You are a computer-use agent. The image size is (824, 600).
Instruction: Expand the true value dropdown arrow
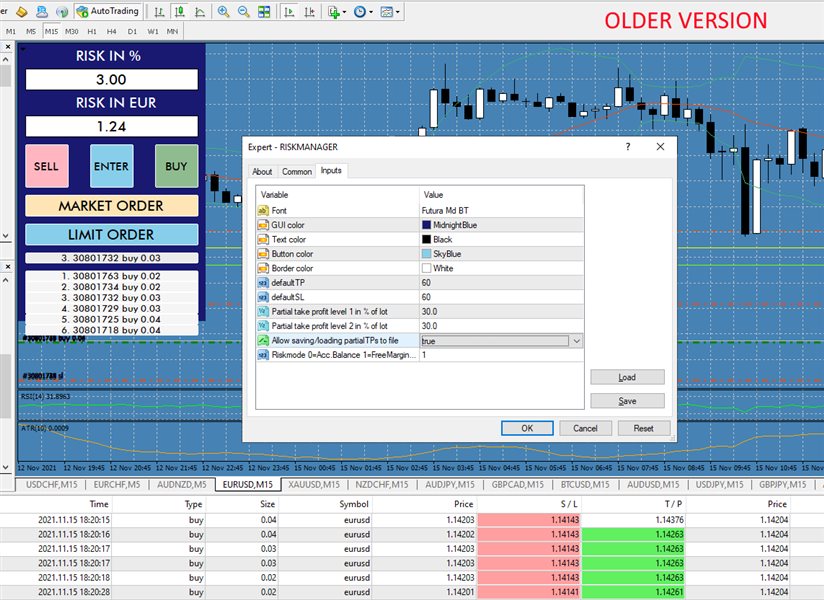575,341
